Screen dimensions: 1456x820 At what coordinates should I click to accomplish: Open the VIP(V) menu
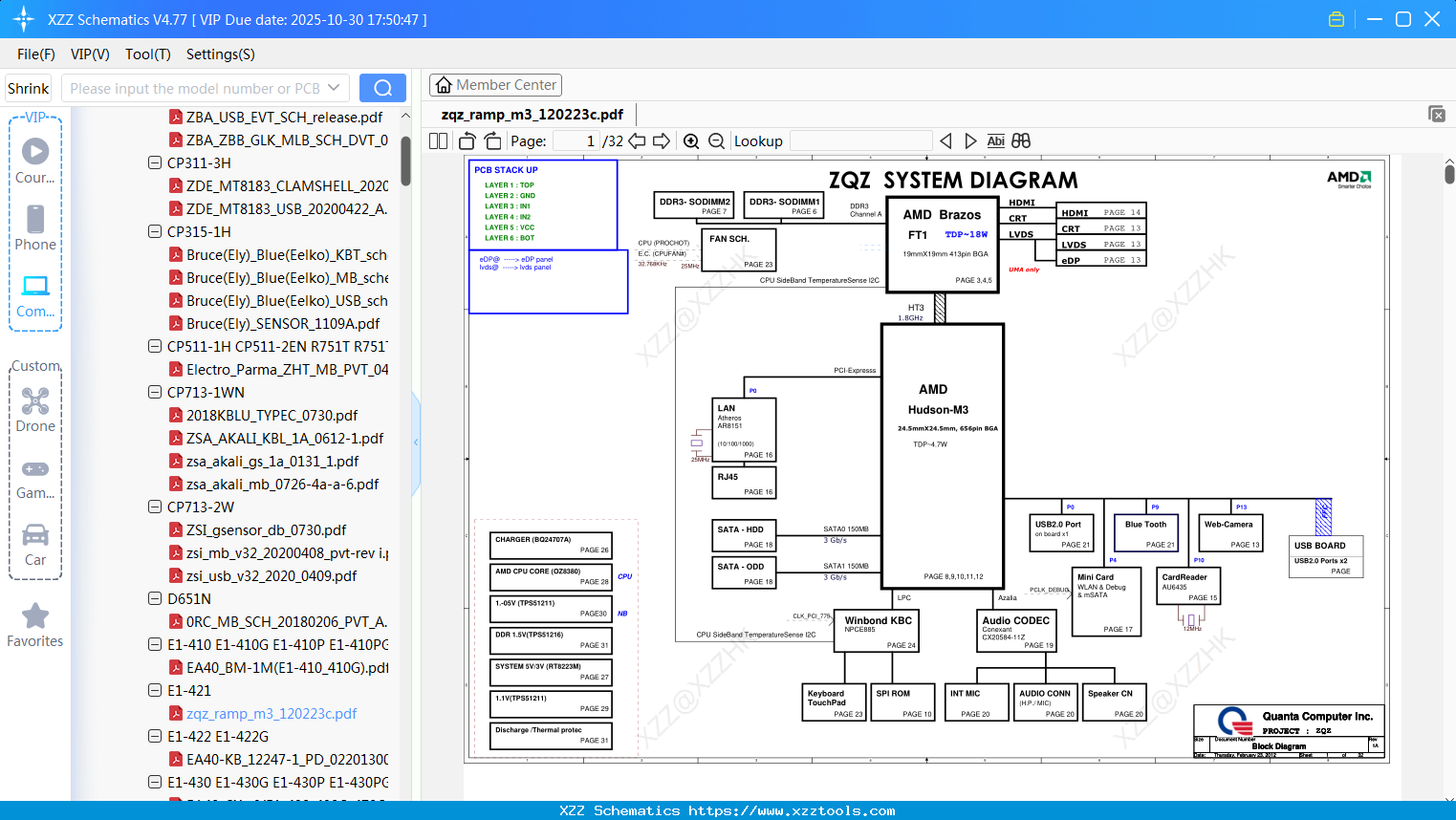(90, 54)
